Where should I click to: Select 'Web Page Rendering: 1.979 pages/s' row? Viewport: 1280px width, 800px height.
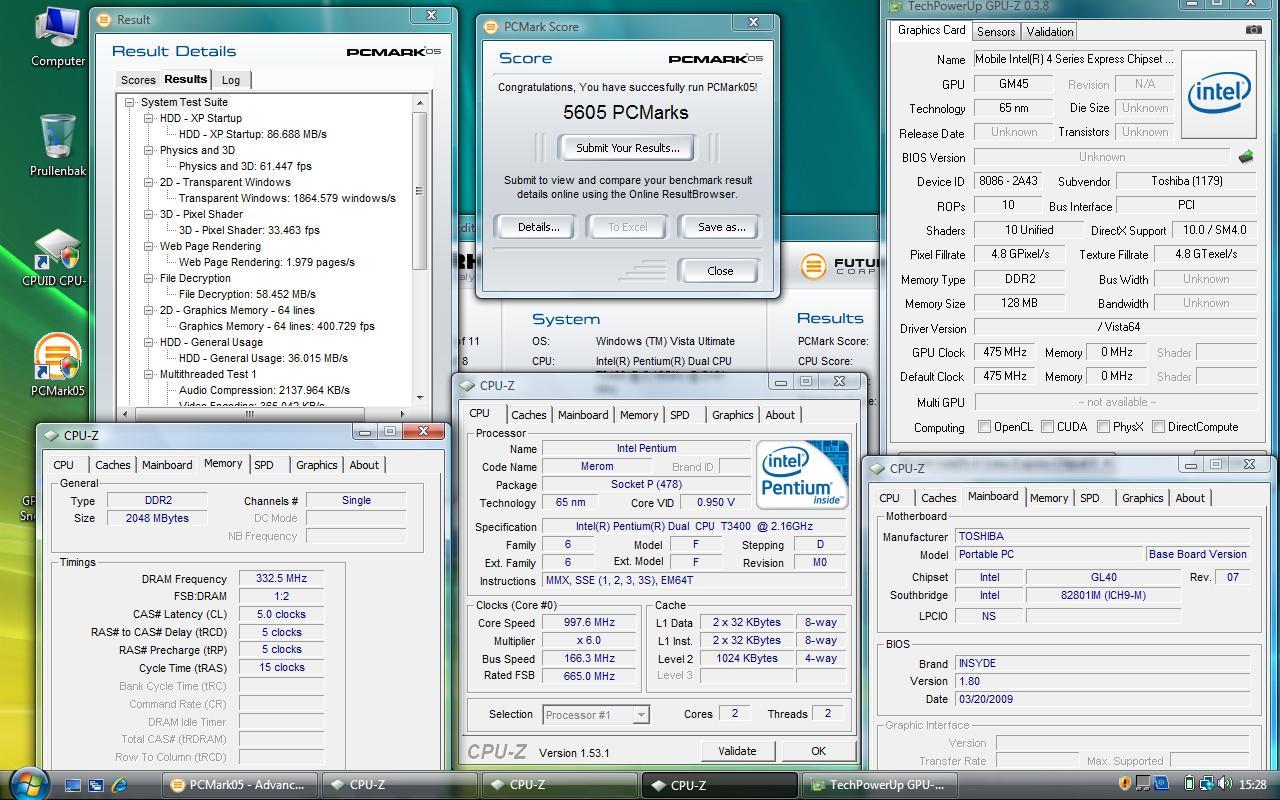267,262
